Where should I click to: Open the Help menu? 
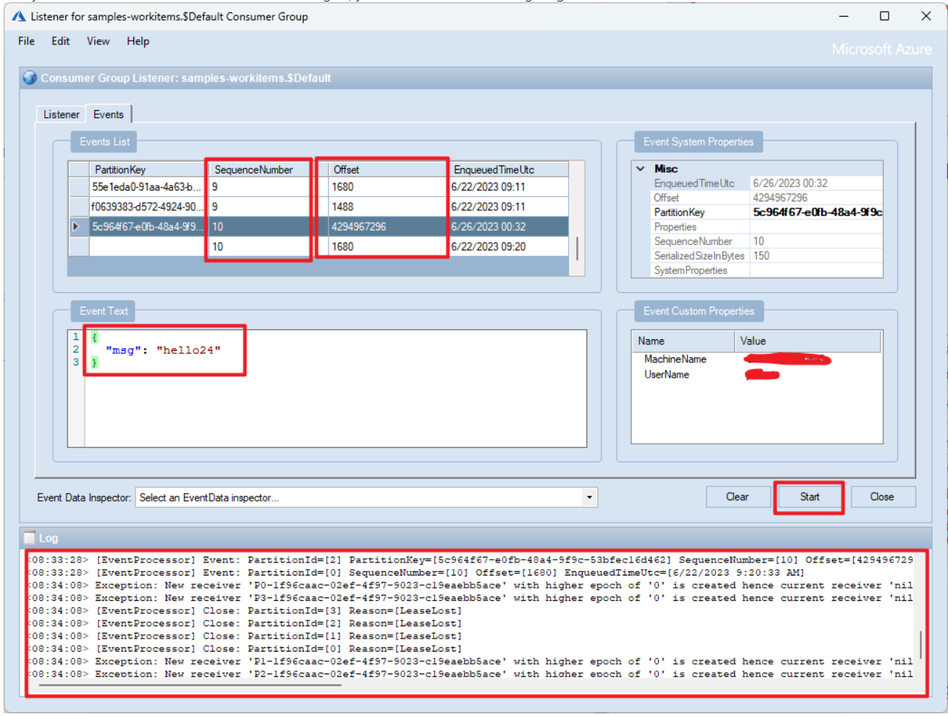click(x=138, y=41)
